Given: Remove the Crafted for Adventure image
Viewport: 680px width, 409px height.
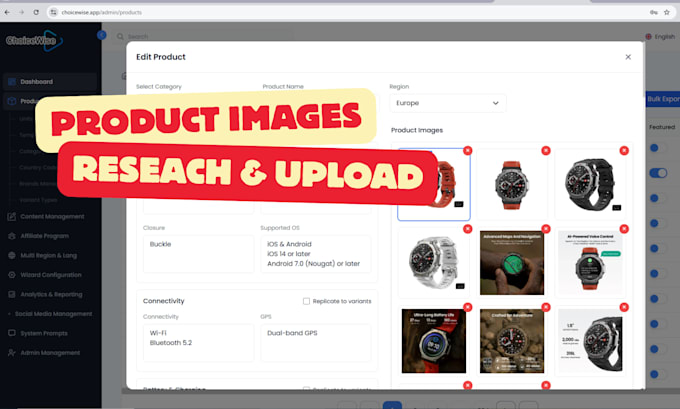Looking at the screenshot, I should [x=546, y=307].
